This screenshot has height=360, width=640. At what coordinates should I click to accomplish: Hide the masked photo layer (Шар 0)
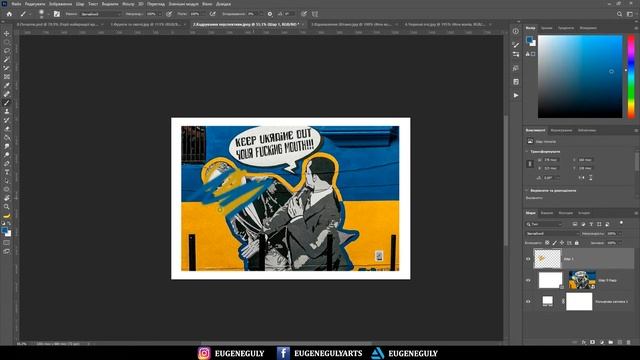(528, 280)
